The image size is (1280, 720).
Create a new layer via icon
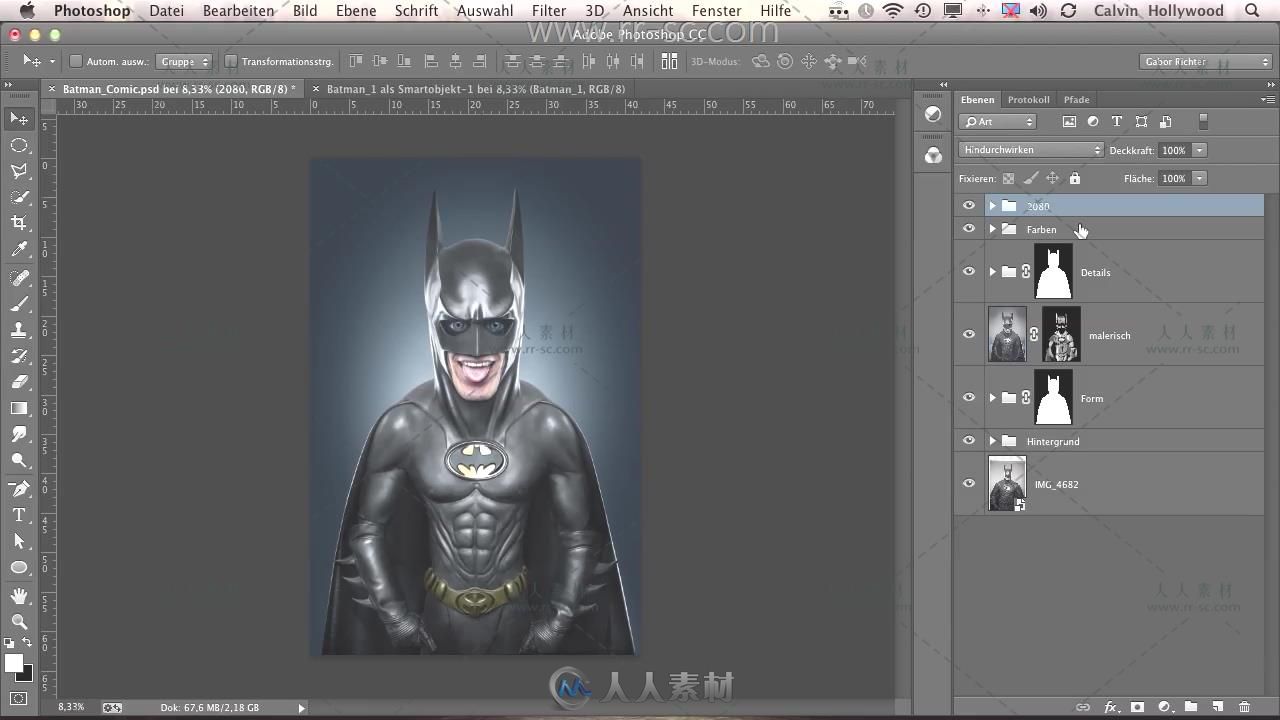pyautogui.click(x=1218, y=707)
